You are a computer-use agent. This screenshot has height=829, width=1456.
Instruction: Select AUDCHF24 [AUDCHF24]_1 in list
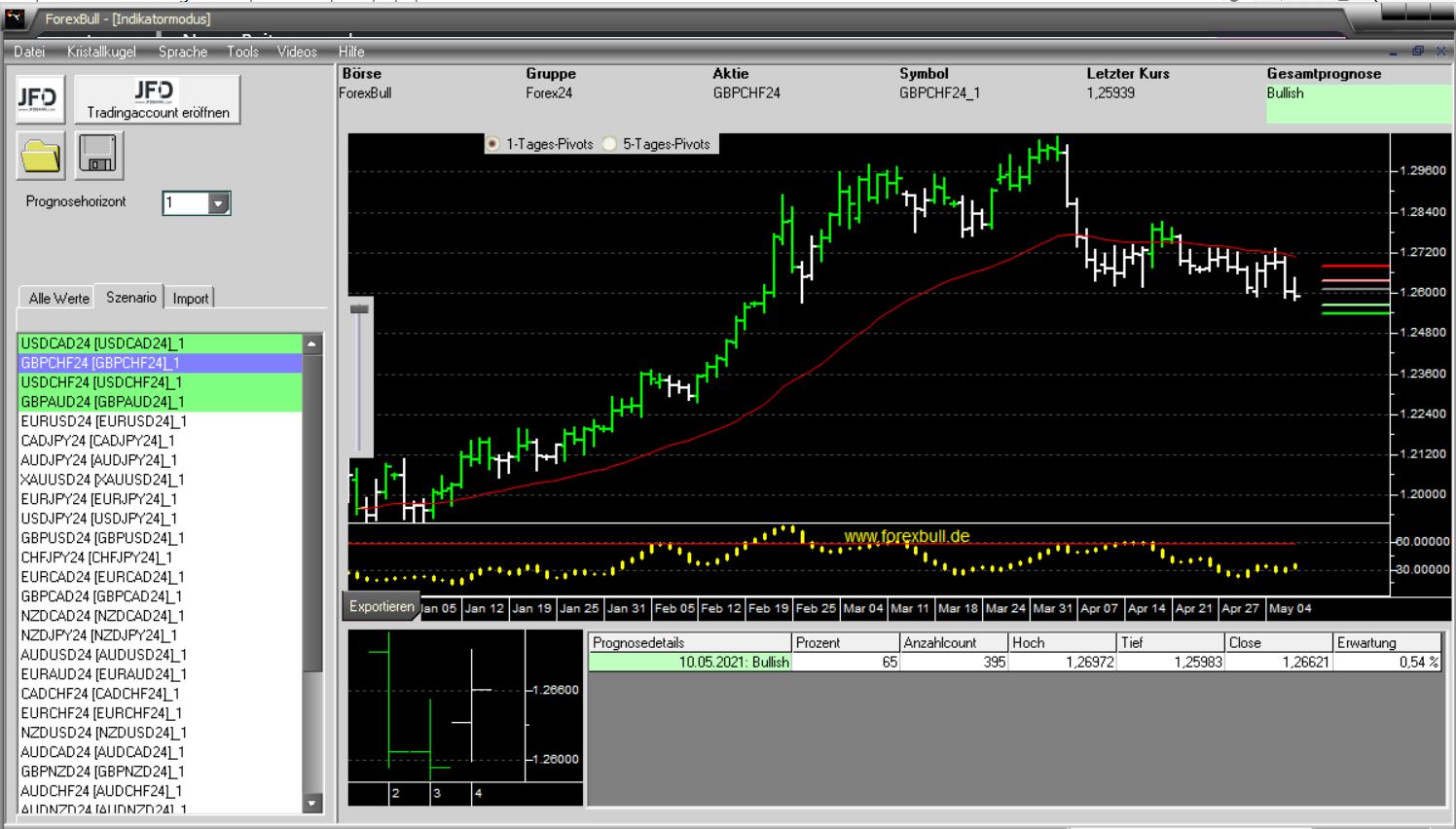pyautogui.click(x=161, y=791)
